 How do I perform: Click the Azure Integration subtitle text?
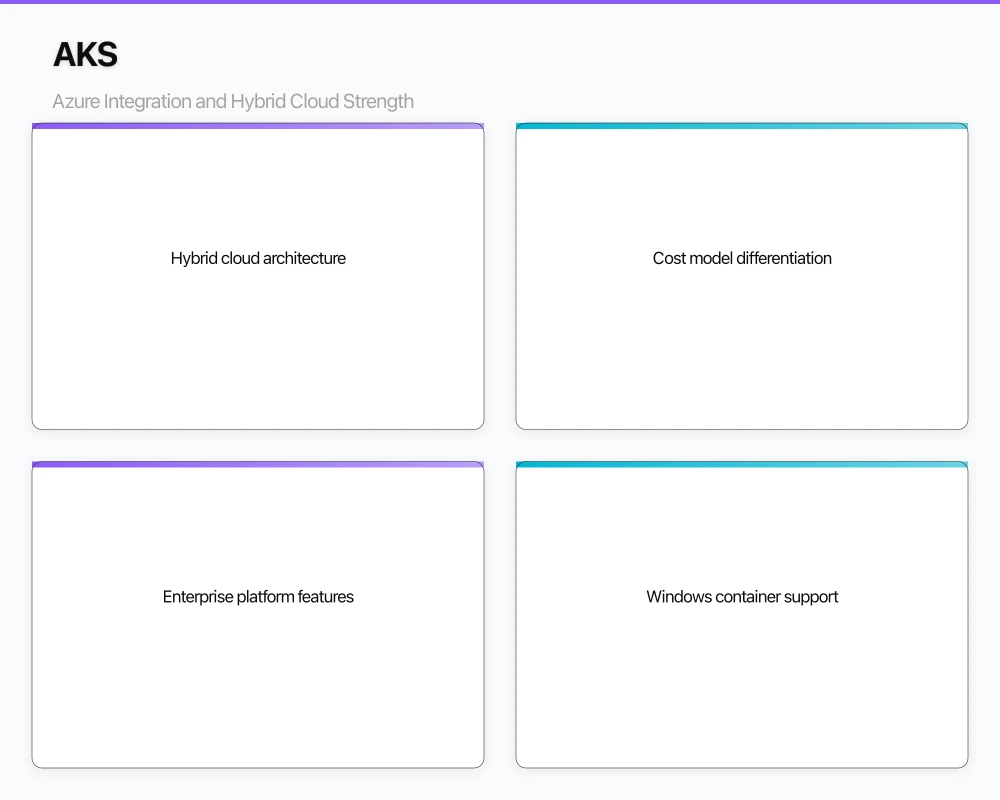click(x=234, y=101)
